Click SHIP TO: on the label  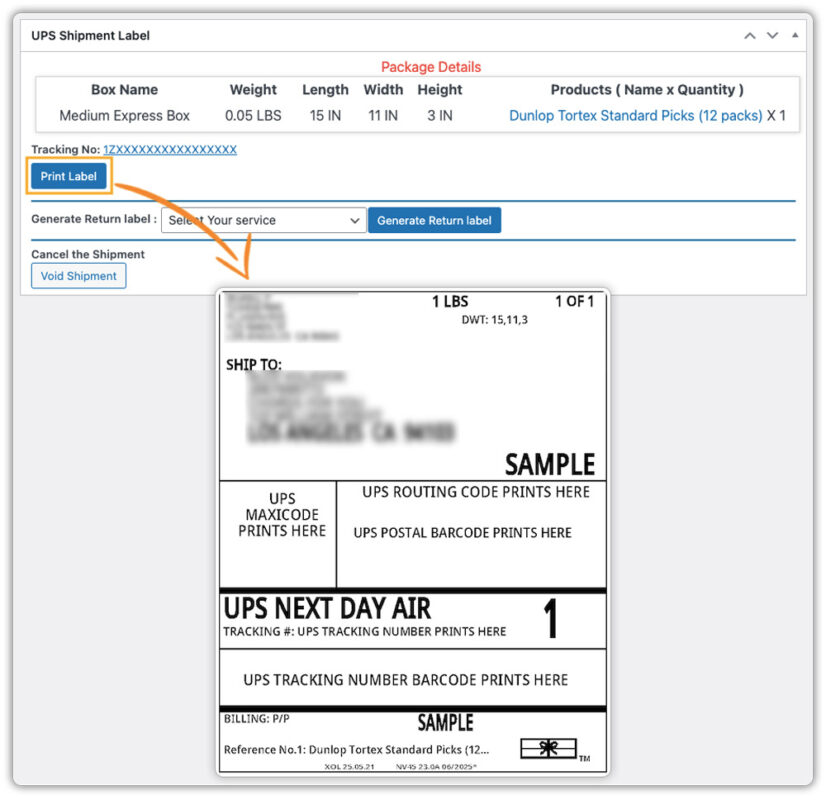254,364
